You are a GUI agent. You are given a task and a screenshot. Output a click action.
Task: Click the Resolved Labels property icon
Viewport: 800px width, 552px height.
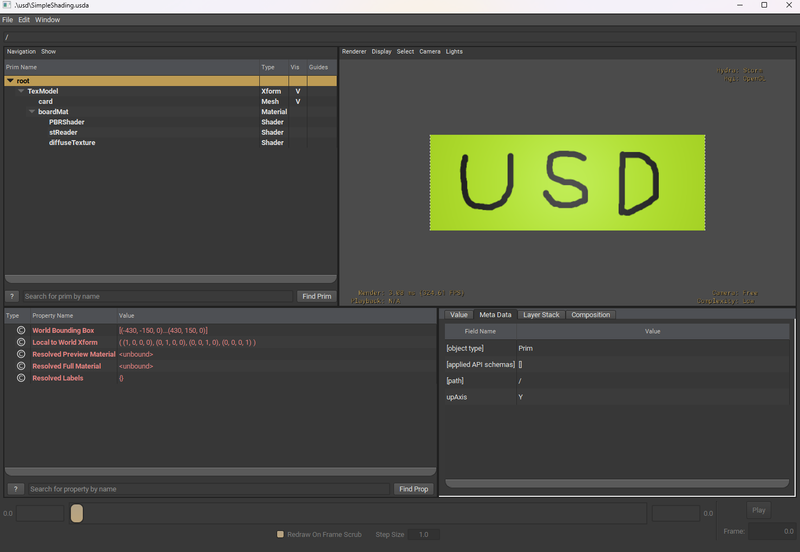coord(20,378)
